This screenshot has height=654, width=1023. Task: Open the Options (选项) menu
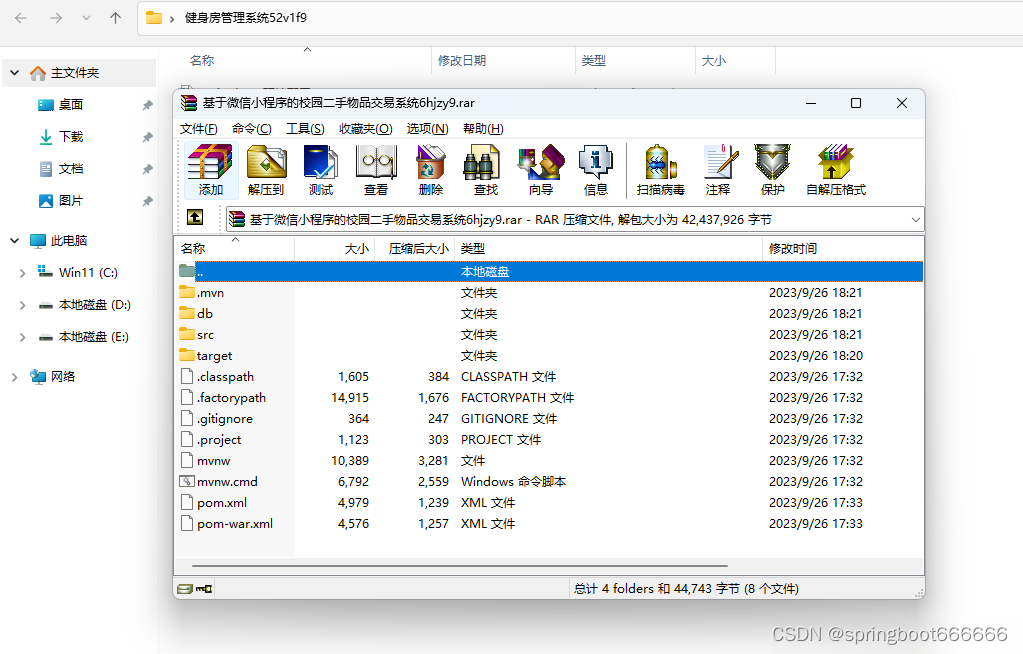coord(428,129)
